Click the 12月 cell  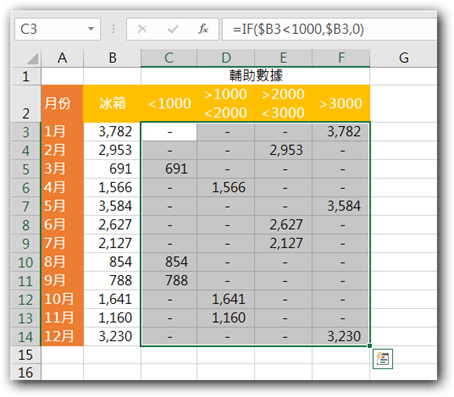(62, 336)
